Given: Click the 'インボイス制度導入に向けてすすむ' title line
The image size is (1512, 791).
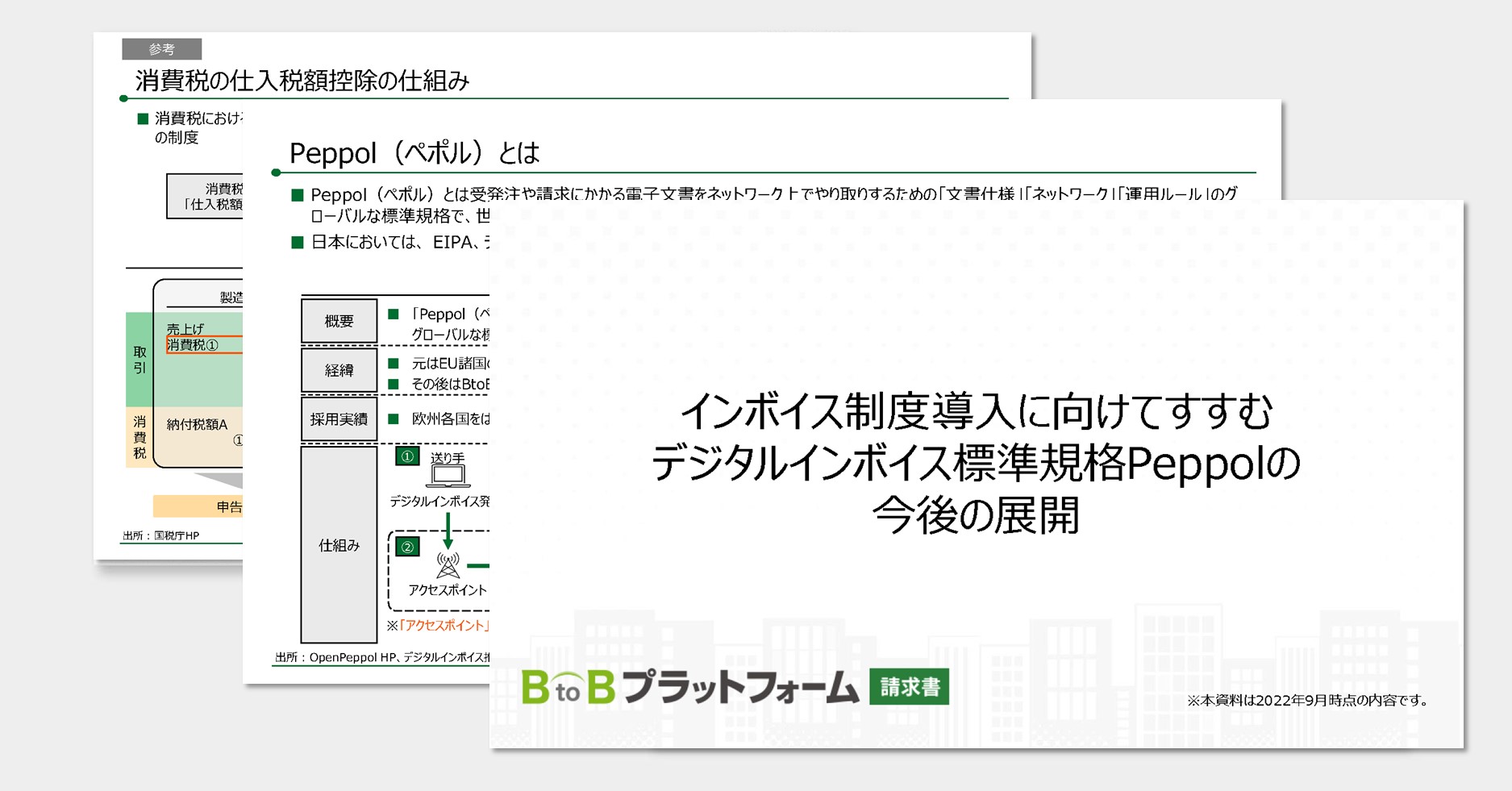Looking at the screenshot, I should click(x=976, y=411).
